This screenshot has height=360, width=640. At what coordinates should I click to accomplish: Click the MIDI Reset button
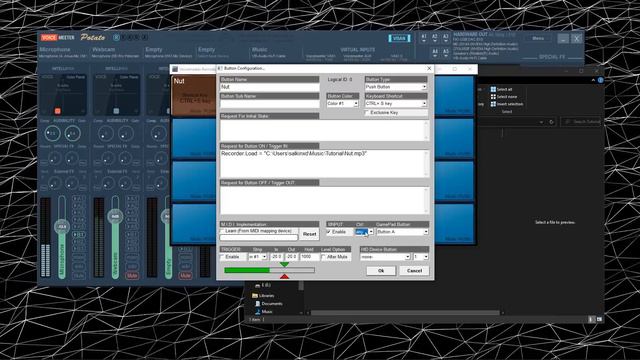(x=309, y=234)
